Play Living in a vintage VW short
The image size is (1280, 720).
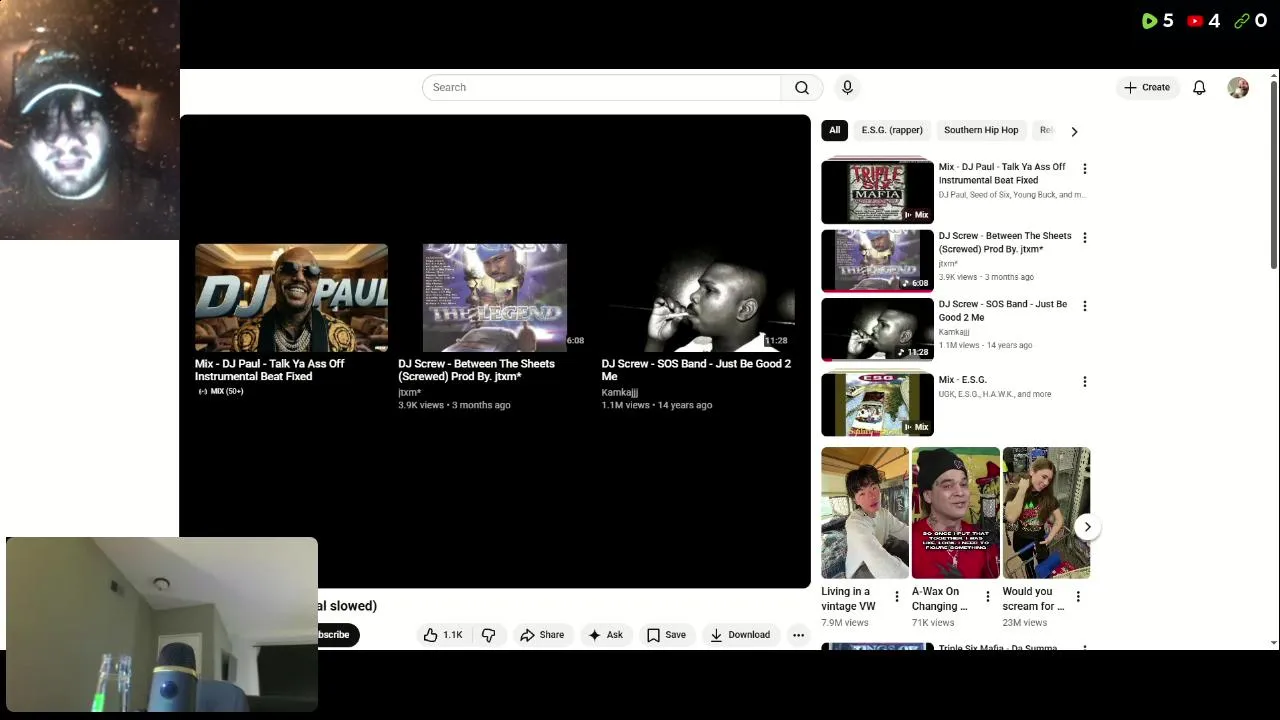pyautogui.click(x=865, y=513)
